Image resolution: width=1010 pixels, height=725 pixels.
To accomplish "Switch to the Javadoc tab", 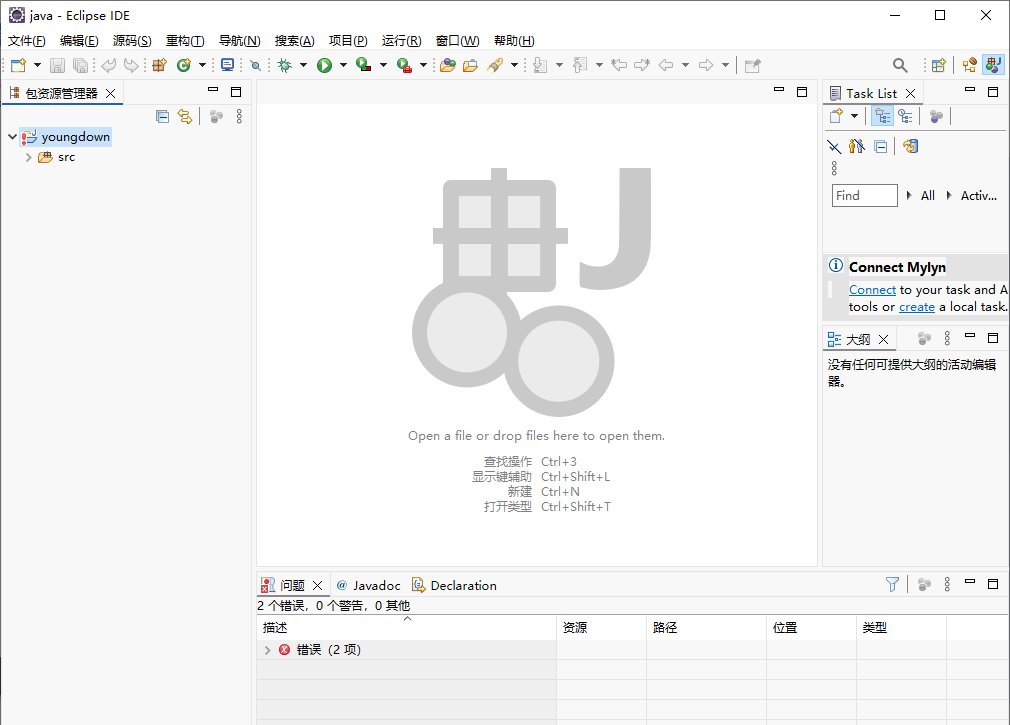I will pos(369,585).
